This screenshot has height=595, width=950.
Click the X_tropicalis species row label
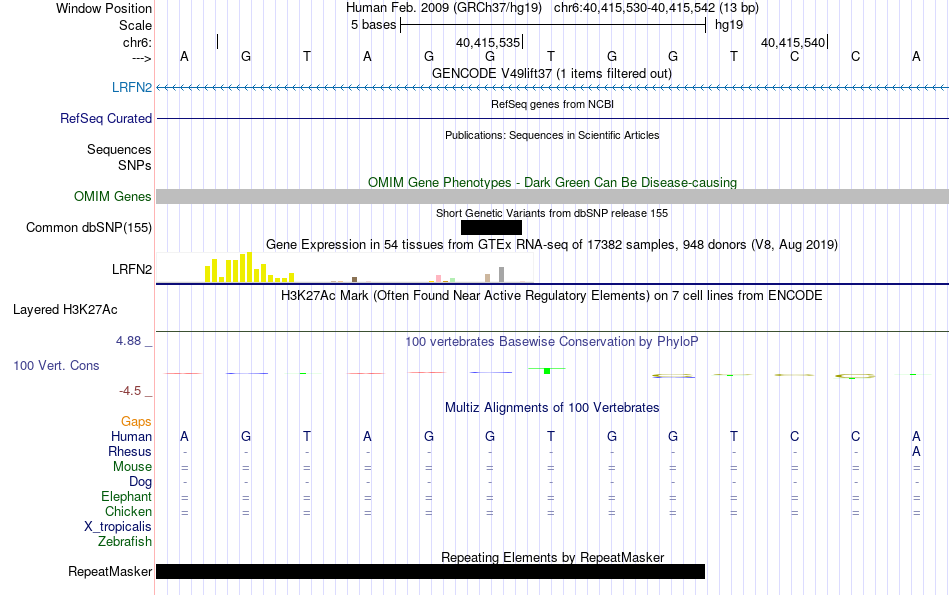point(118,527)
